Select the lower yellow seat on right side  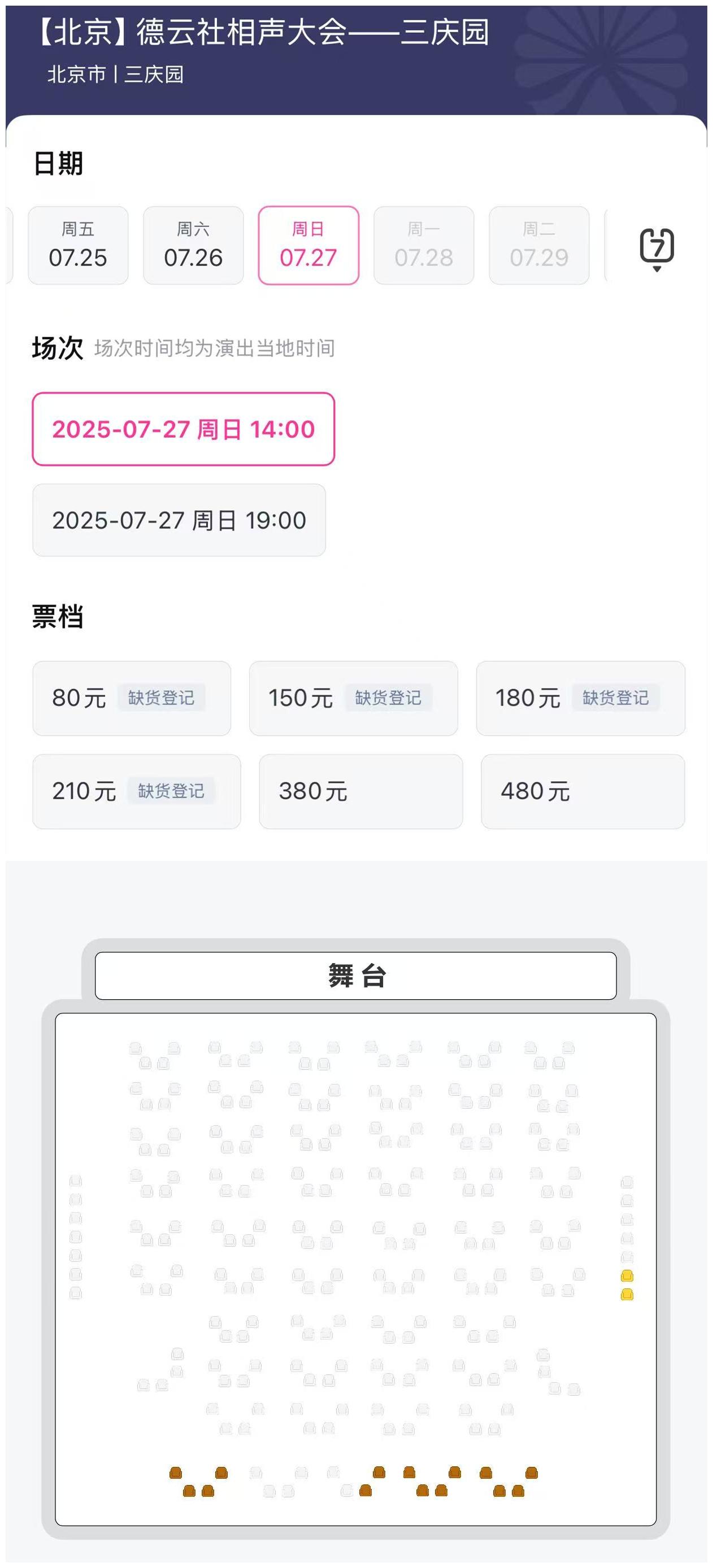pyautogui.click(x=627, y=1294)
